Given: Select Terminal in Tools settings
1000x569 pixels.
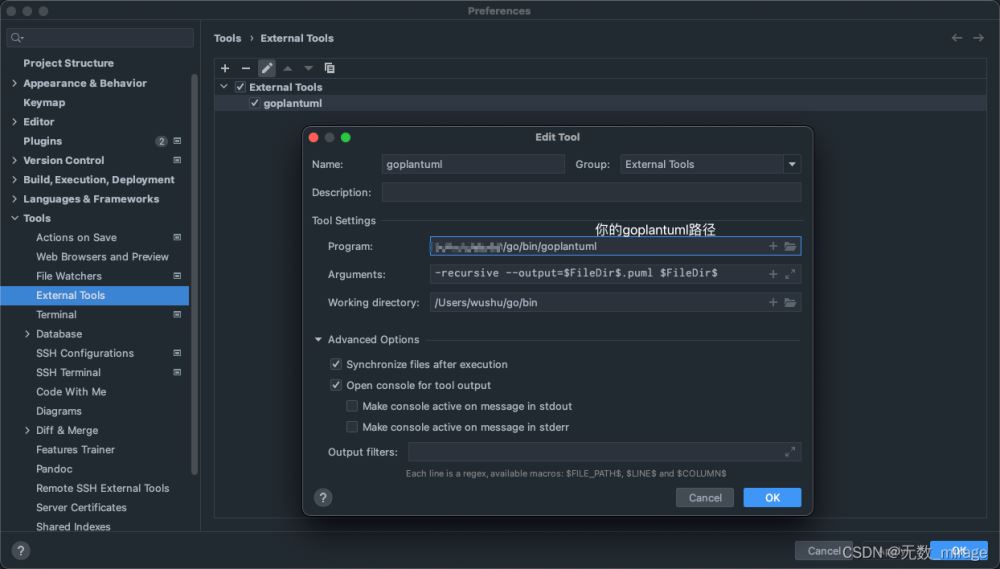Looking at the screenshot, I should [56, 314].
